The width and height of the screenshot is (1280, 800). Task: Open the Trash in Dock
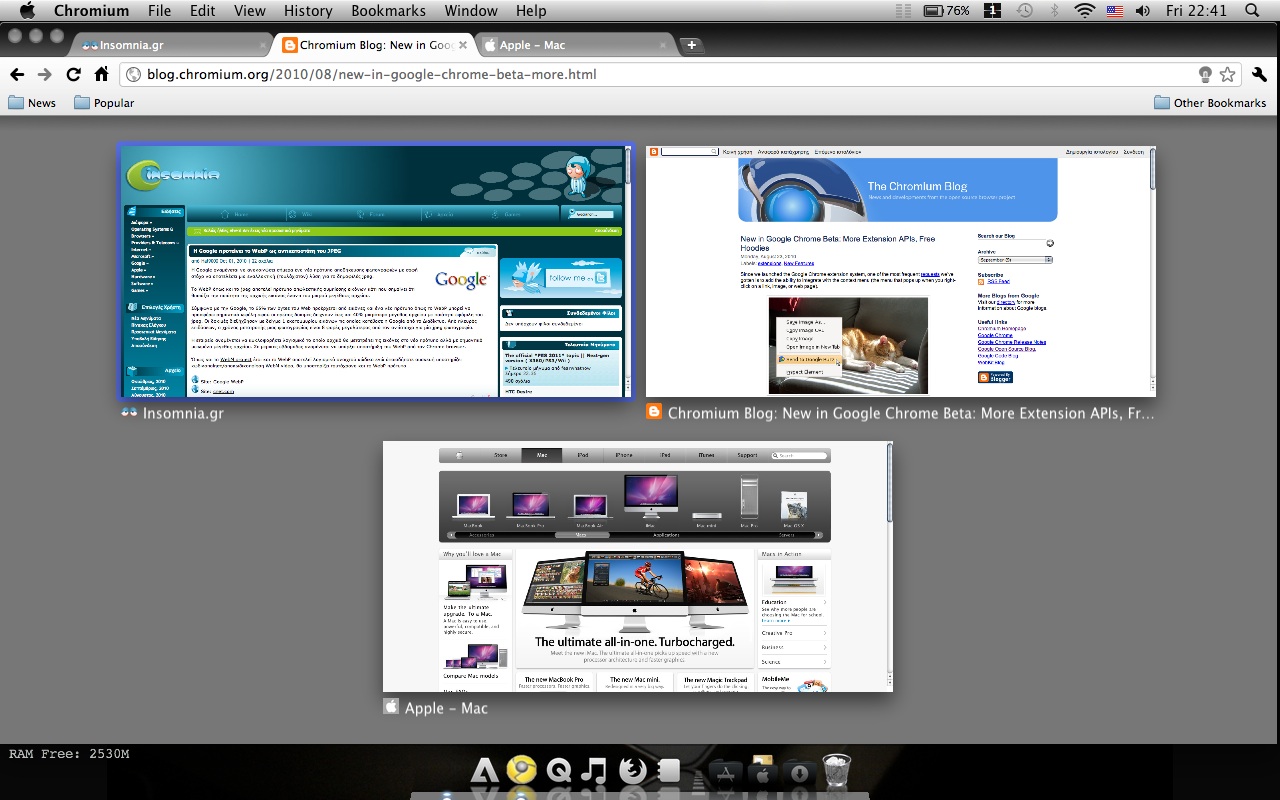[x=836, y=770]
